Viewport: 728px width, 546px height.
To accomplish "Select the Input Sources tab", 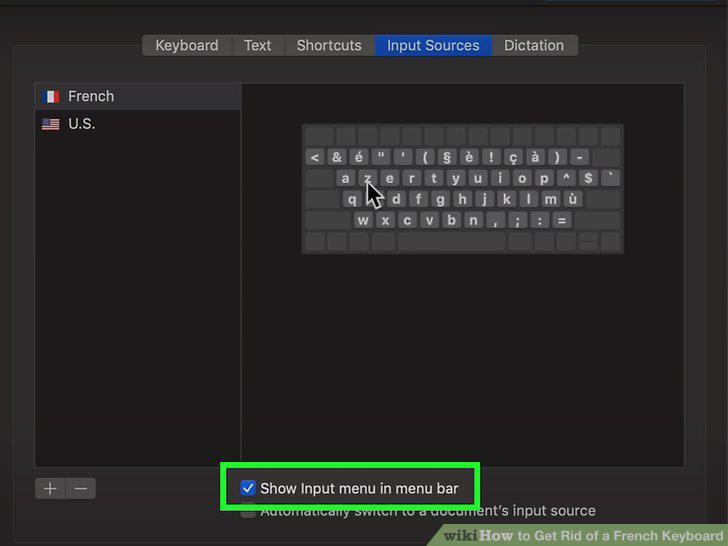I will pyautogui.click(x=433, y=46).
